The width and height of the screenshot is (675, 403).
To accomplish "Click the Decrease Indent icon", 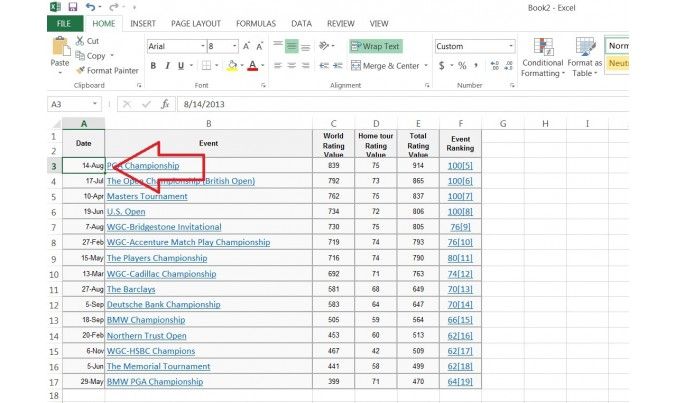I will [324, 65].
